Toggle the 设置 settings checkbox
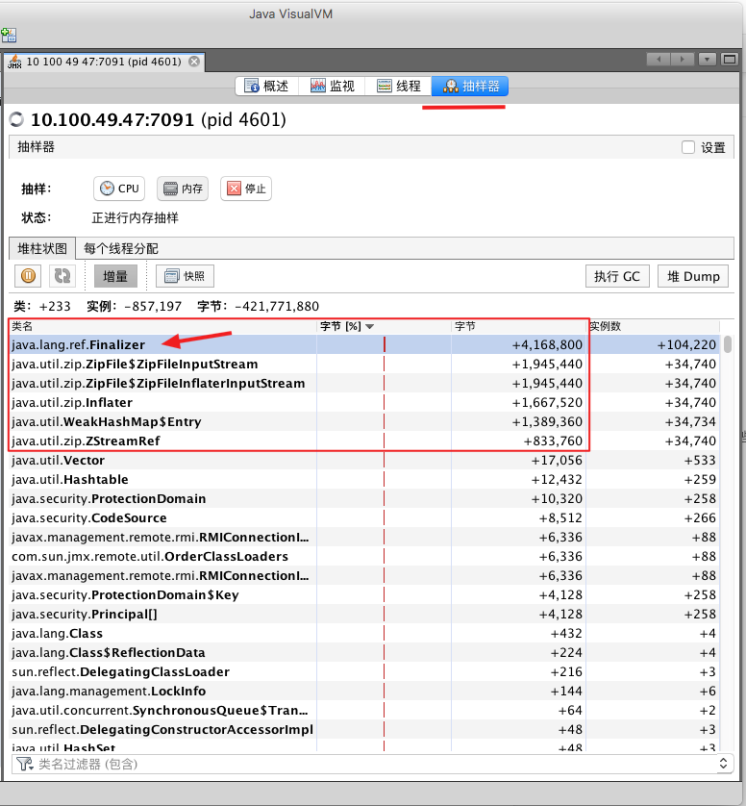Image resolution: width=746 pixels, height=806 pixels. pos(688,148)
